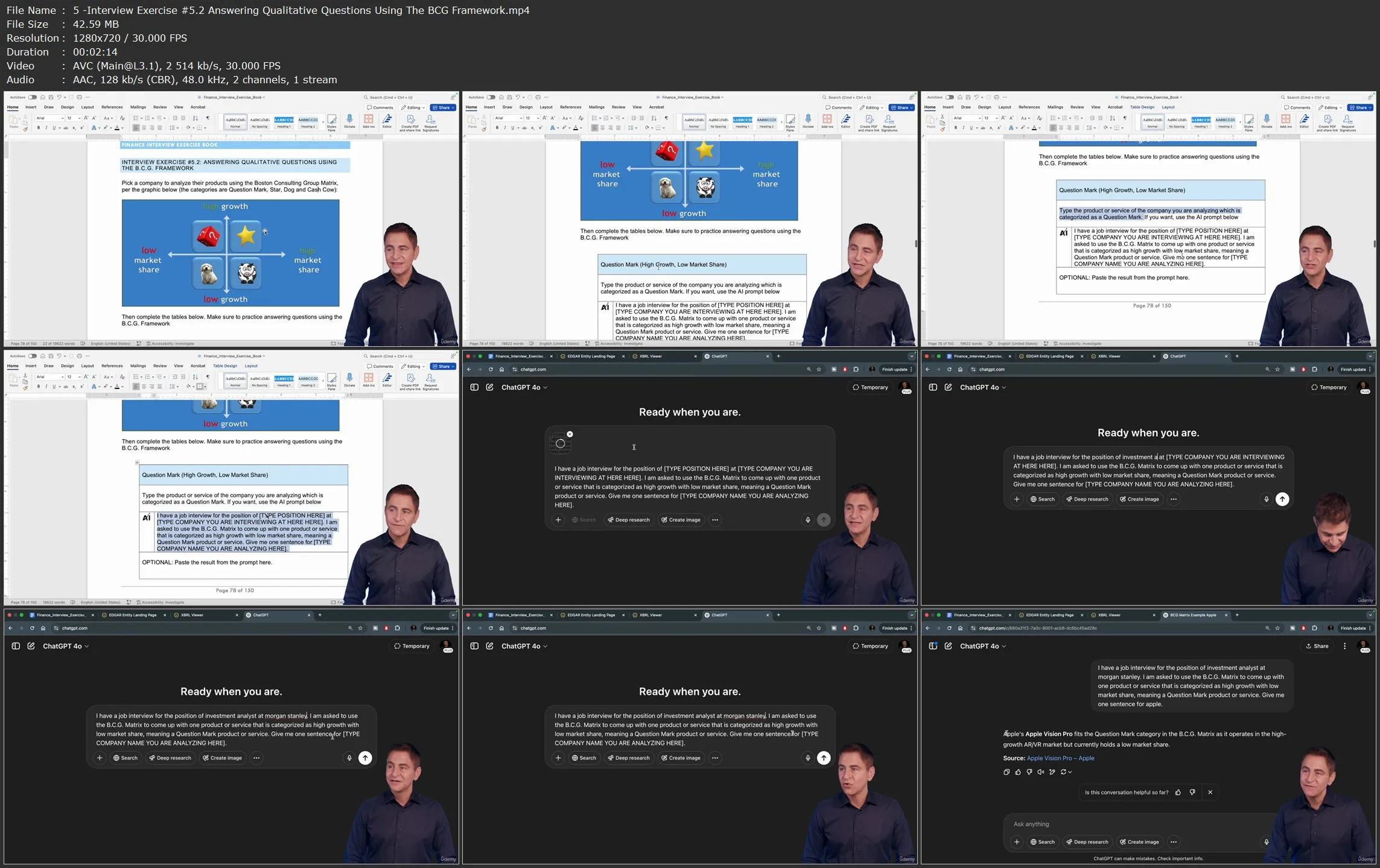Toggle Temporary chat in image-attachment ChatGPT frame

tap(870, 387)
